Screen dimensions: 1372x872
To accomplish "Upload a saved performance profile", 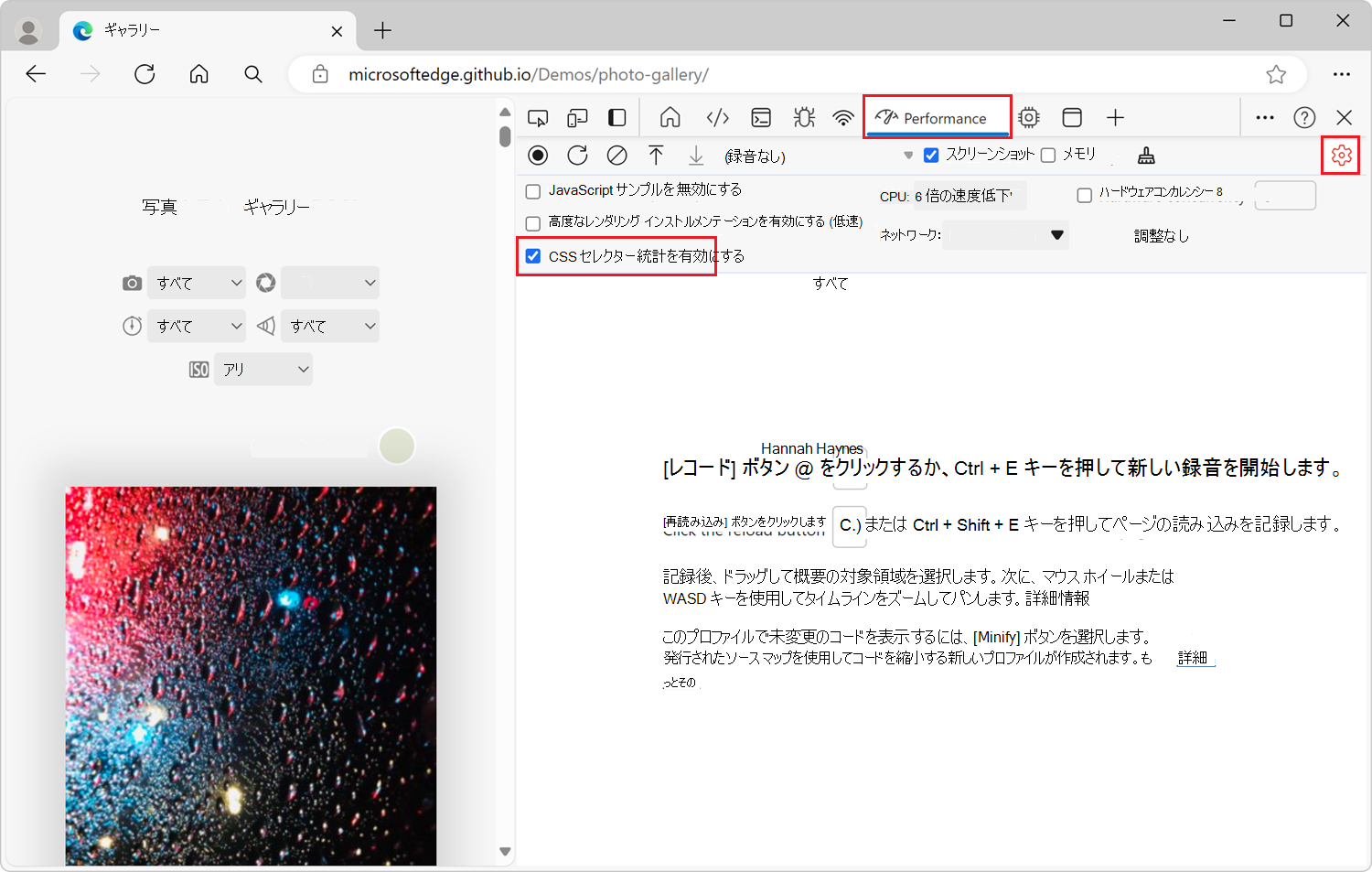I will (x=656, y=155).
